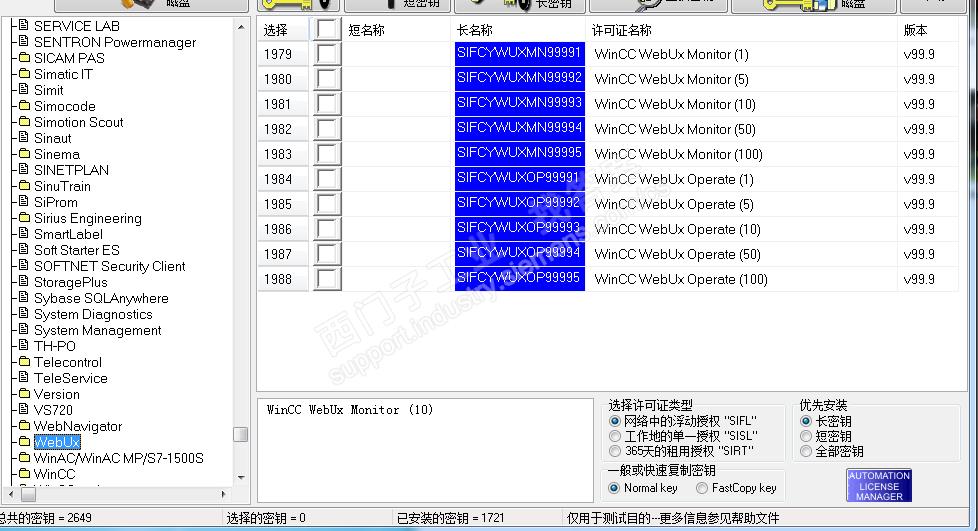Tick the checkbox for WebUx Operate (1) row
This screenshot has height=531, width=978.
click(327, 178)
